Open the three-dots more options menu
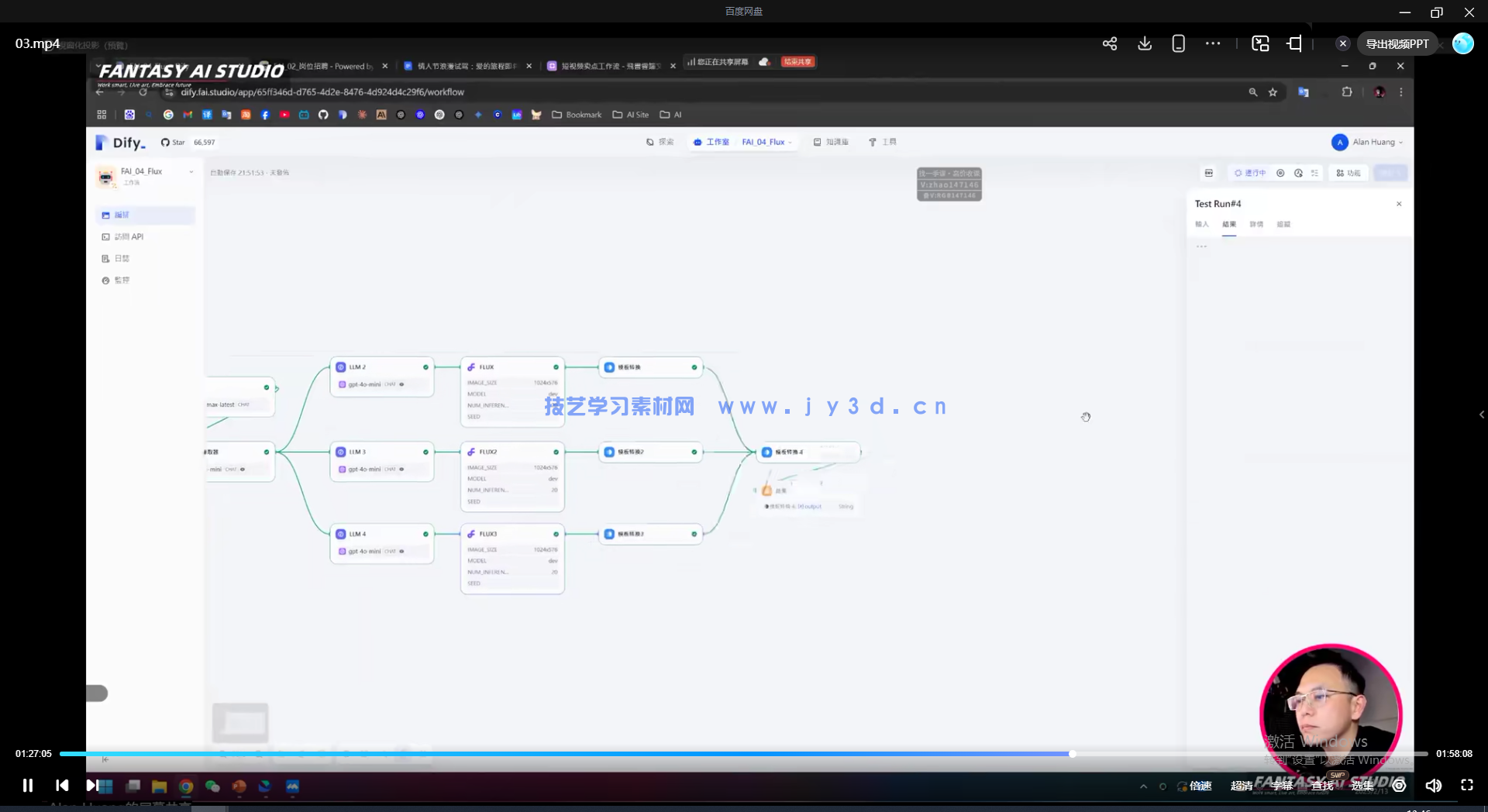The image size is (1488, 812). (x=1213, y=44)
